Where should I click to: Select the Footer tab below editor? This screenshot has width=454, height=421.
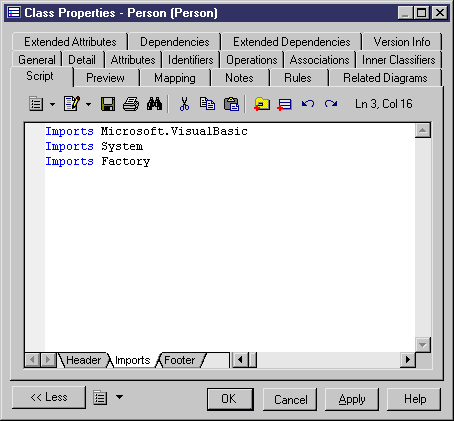coord(179,360)
